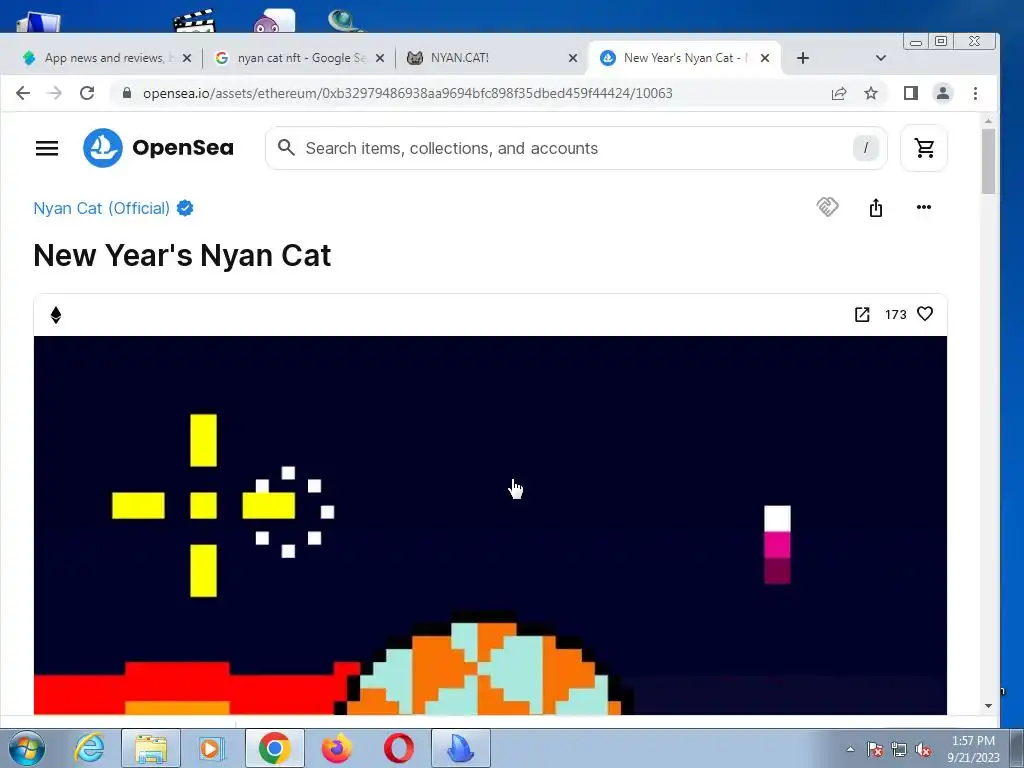
Task: Click the verified badge beside Nyan Cat (Official)
Action: 185,208
